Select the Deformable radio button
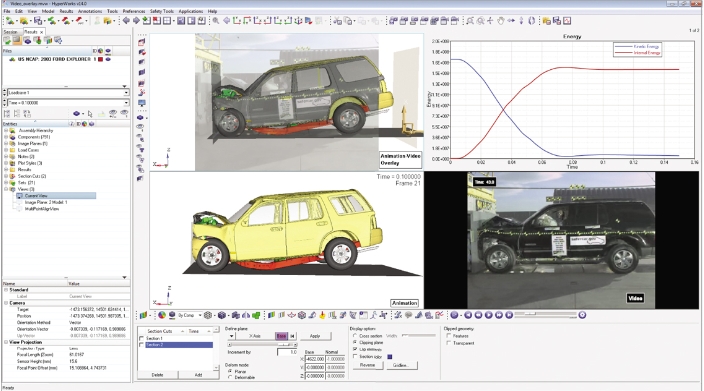This screenshot has height=391, width=704. 230,378
